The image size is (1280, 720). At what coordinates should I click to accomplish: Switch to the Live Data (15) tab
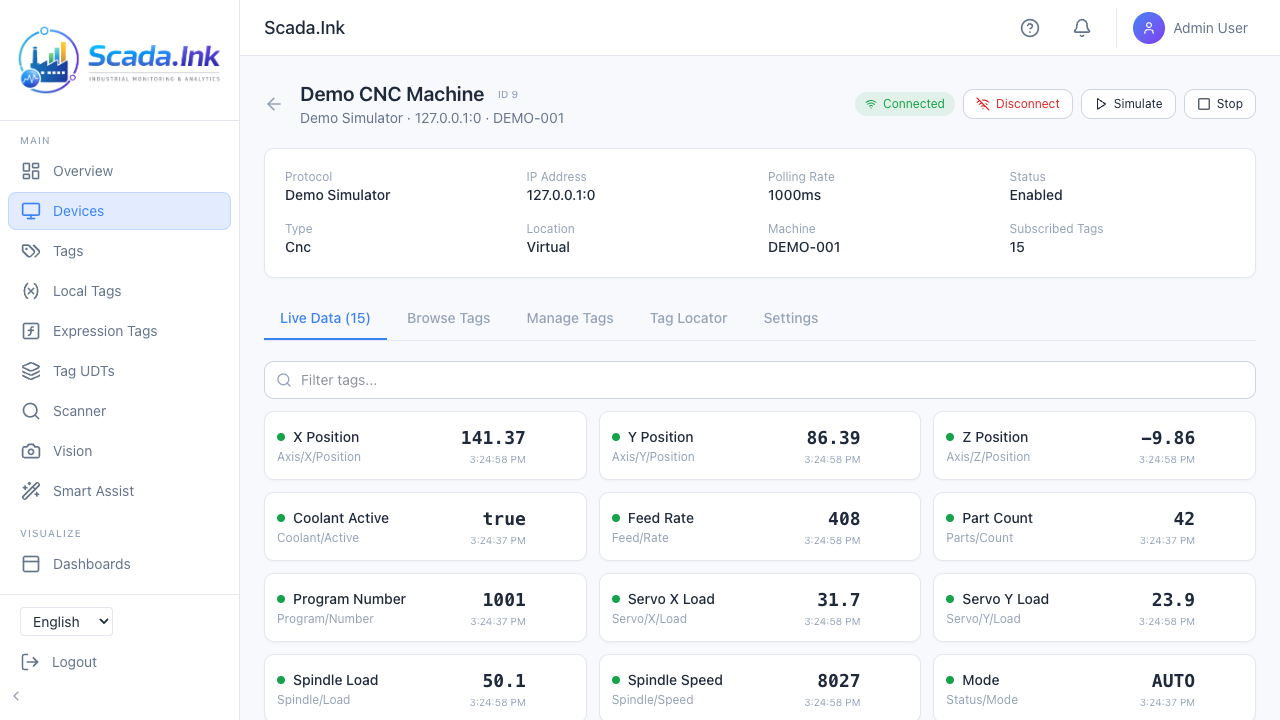click(x=325, y=318)
